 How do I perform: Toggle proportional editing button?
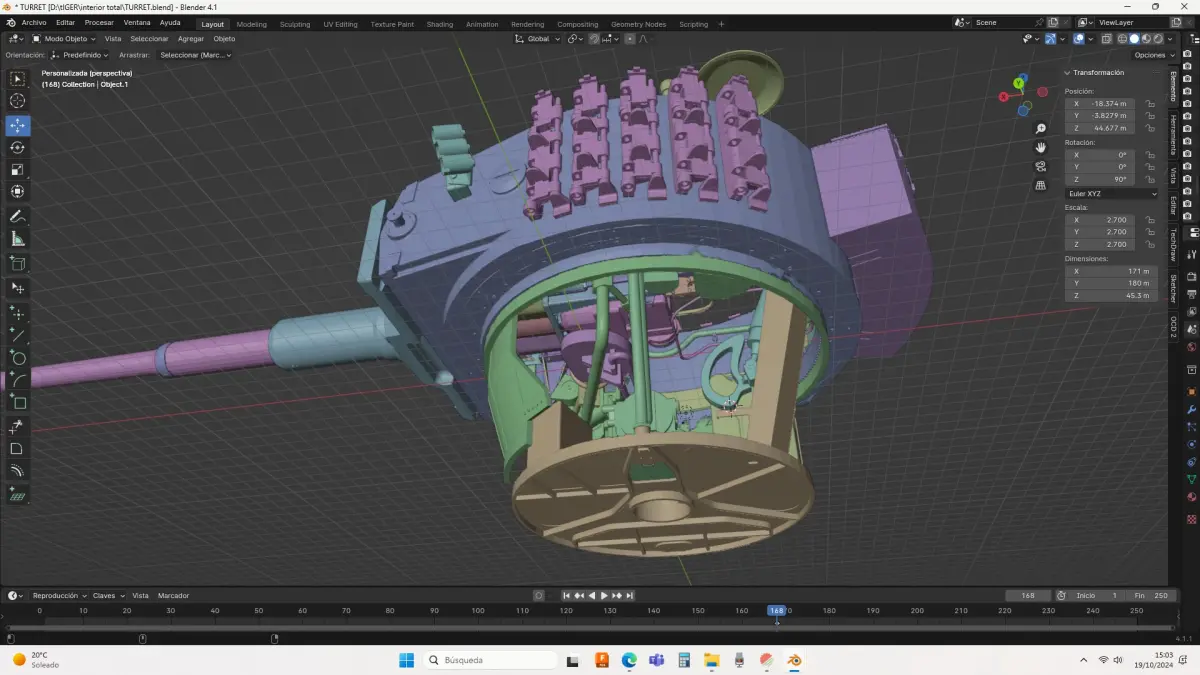coord(630,39)
